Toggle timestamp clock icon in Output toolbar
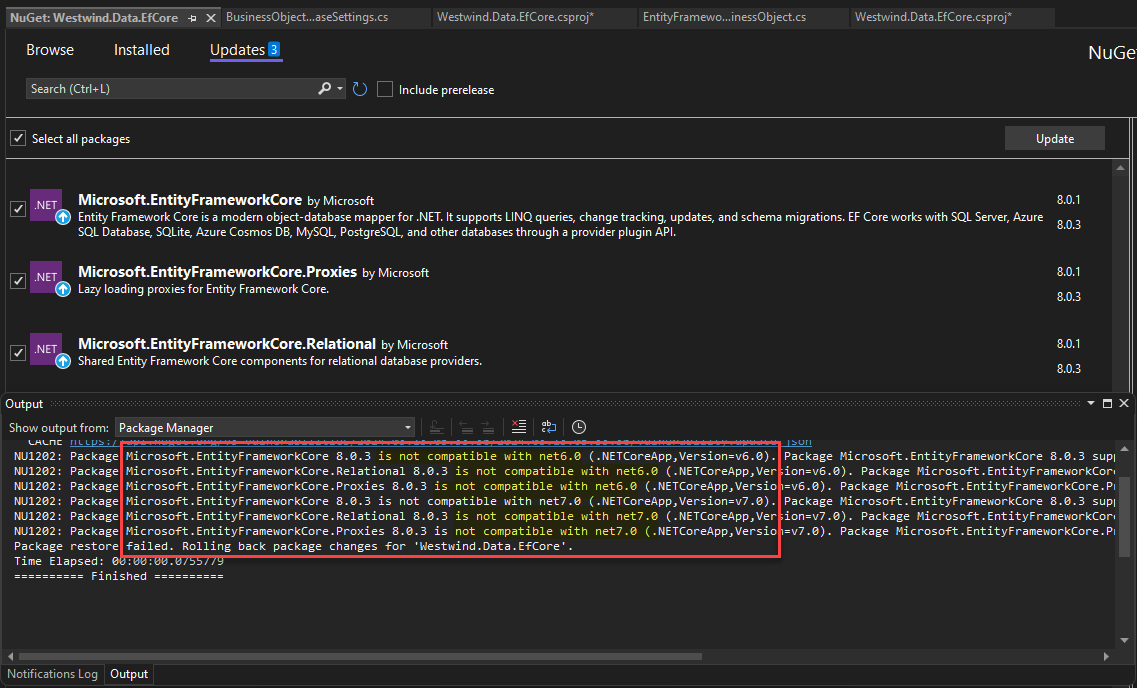1137x688 pixels. [x=579, y=427]
